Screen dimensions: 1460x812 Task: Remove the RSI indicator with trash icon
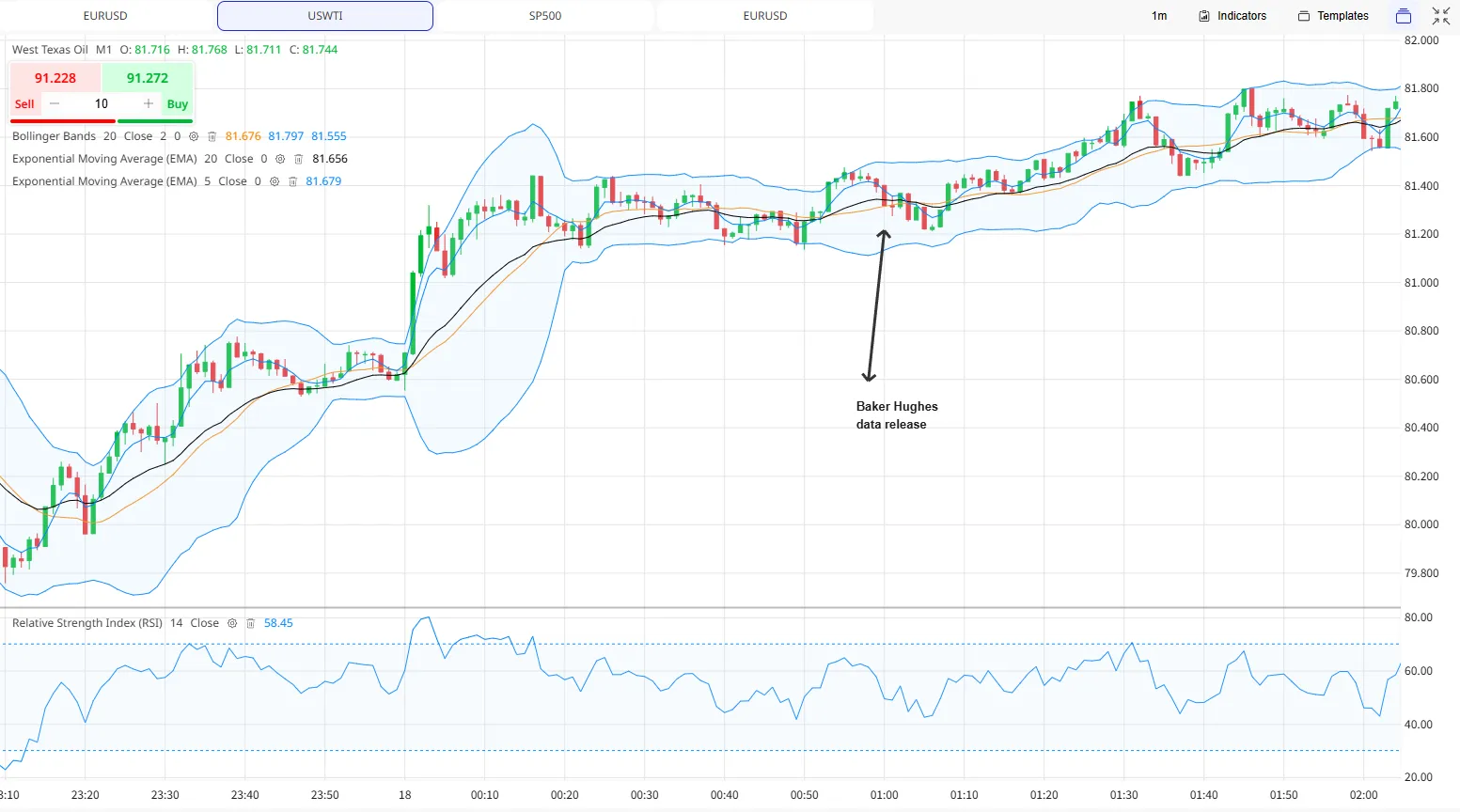point(250,623)
